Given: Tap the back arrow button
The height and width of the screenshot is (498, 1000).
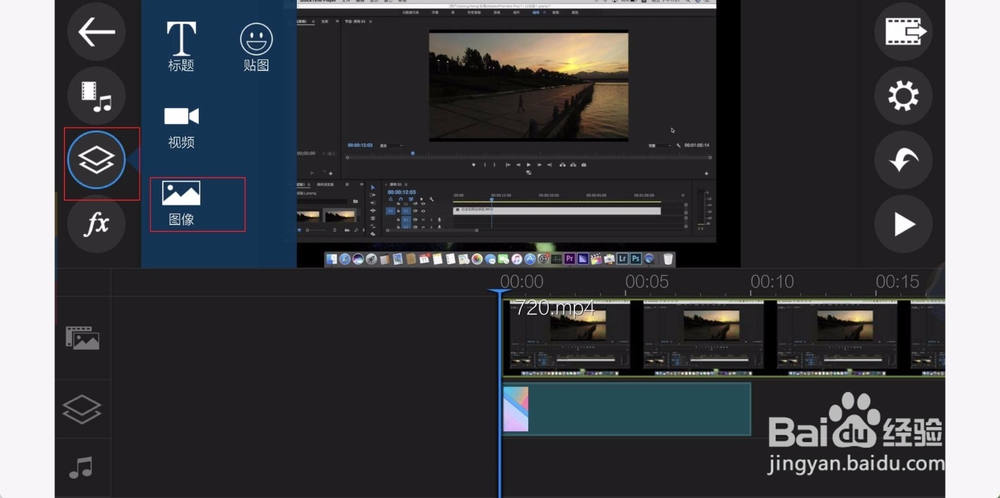Looking at the screenshot, I should [x=96, y=32].
